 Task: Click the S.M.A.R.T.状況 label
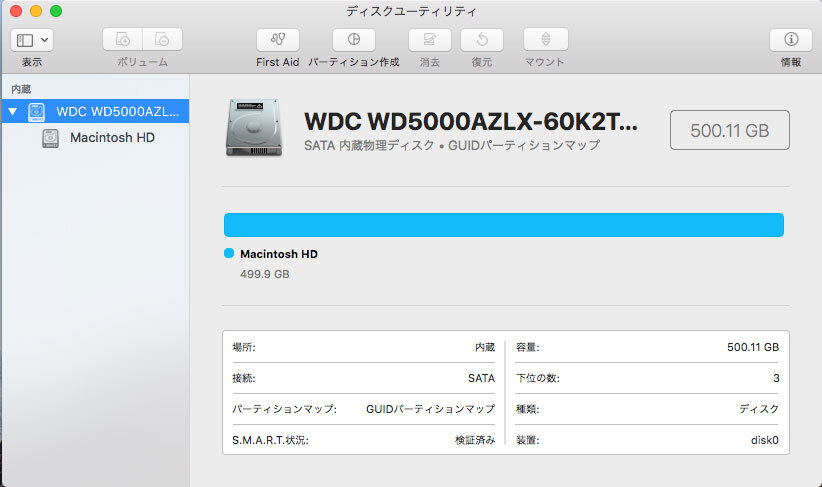tap(271, 440)
